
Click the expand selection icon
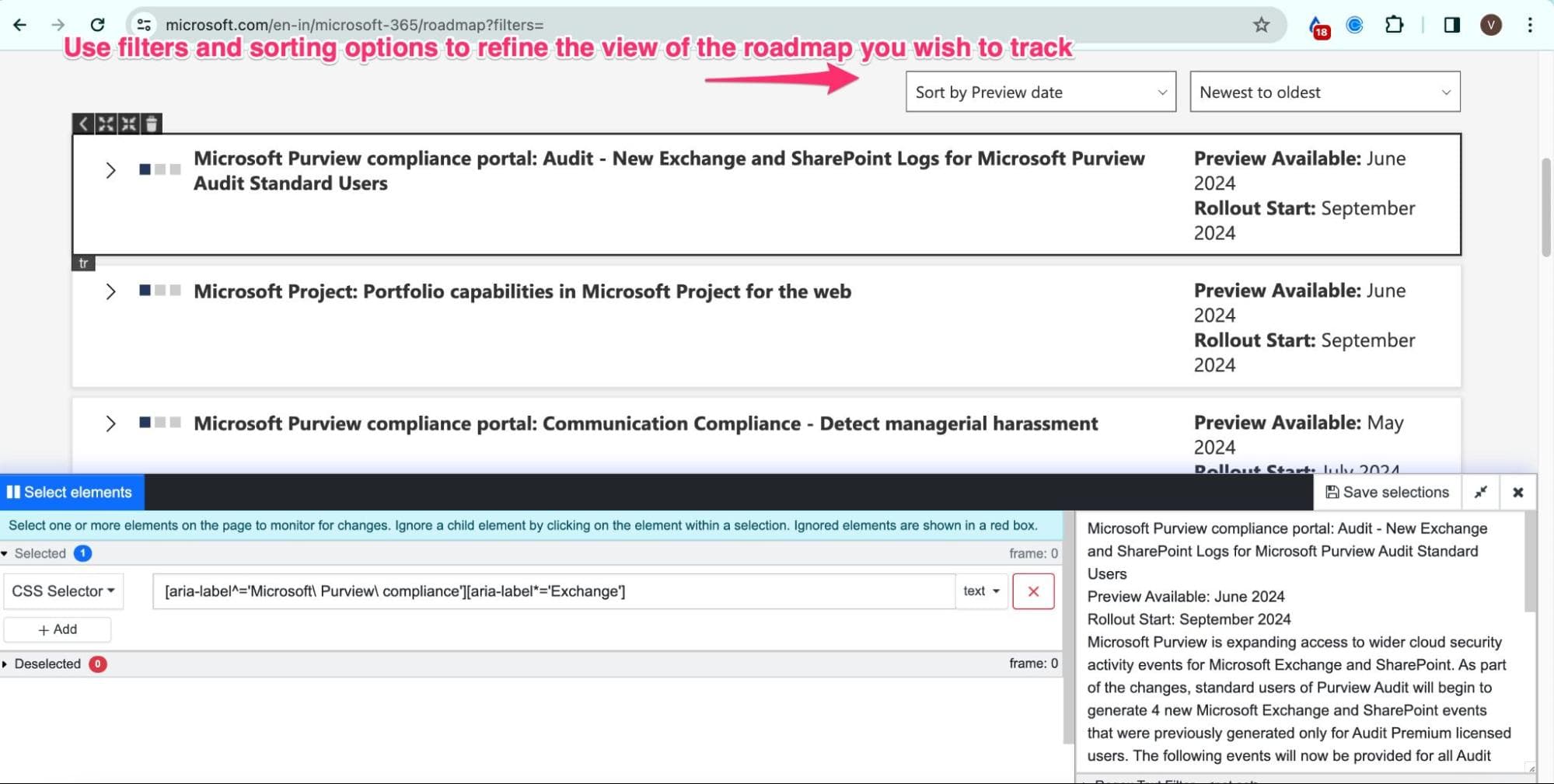click(106, 124)
